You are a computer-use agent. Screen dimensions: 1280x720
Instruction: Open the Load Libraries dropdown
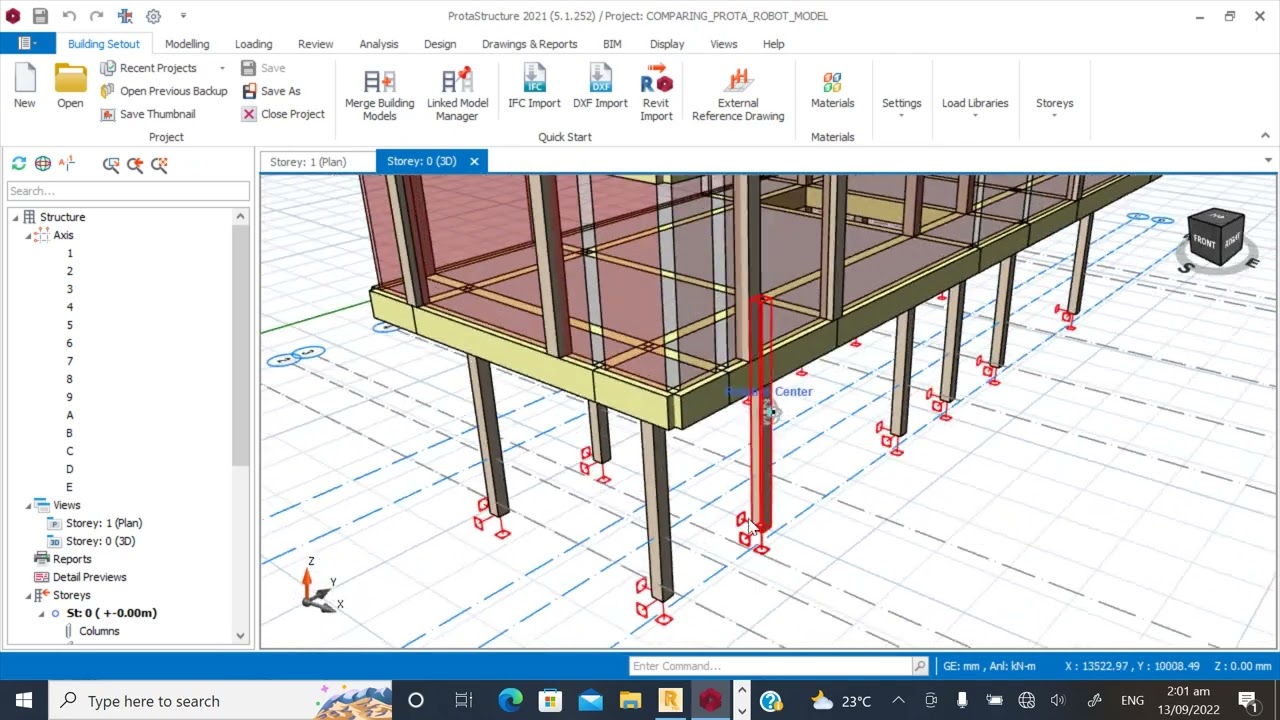tap(975, 108)
